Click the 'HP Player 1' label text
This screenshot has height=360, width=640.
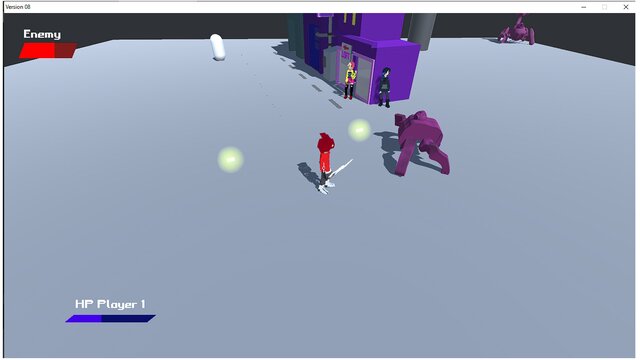(110, 304)
